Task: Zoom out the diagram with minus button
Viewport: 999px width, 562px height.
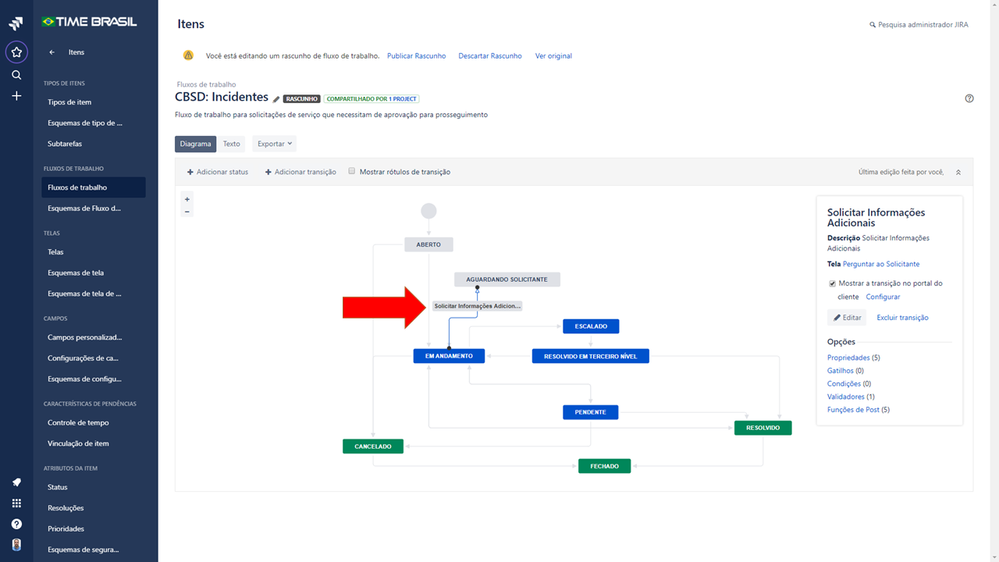Action: click(187, 212)
